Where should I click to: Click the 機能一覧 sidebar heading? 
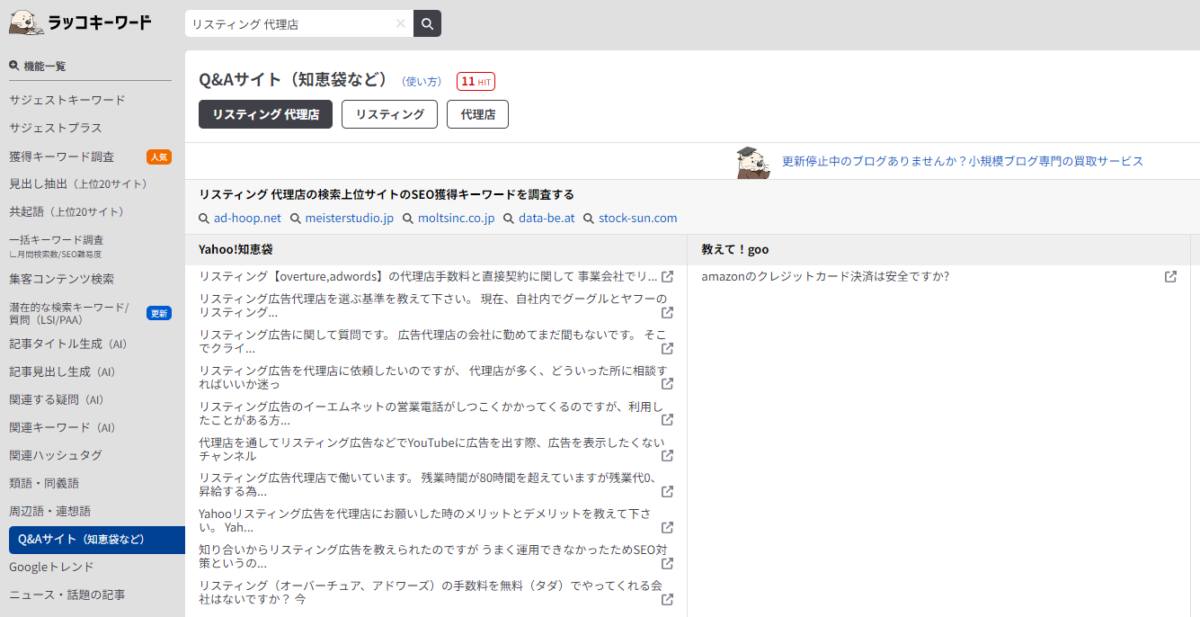(37, 66)
